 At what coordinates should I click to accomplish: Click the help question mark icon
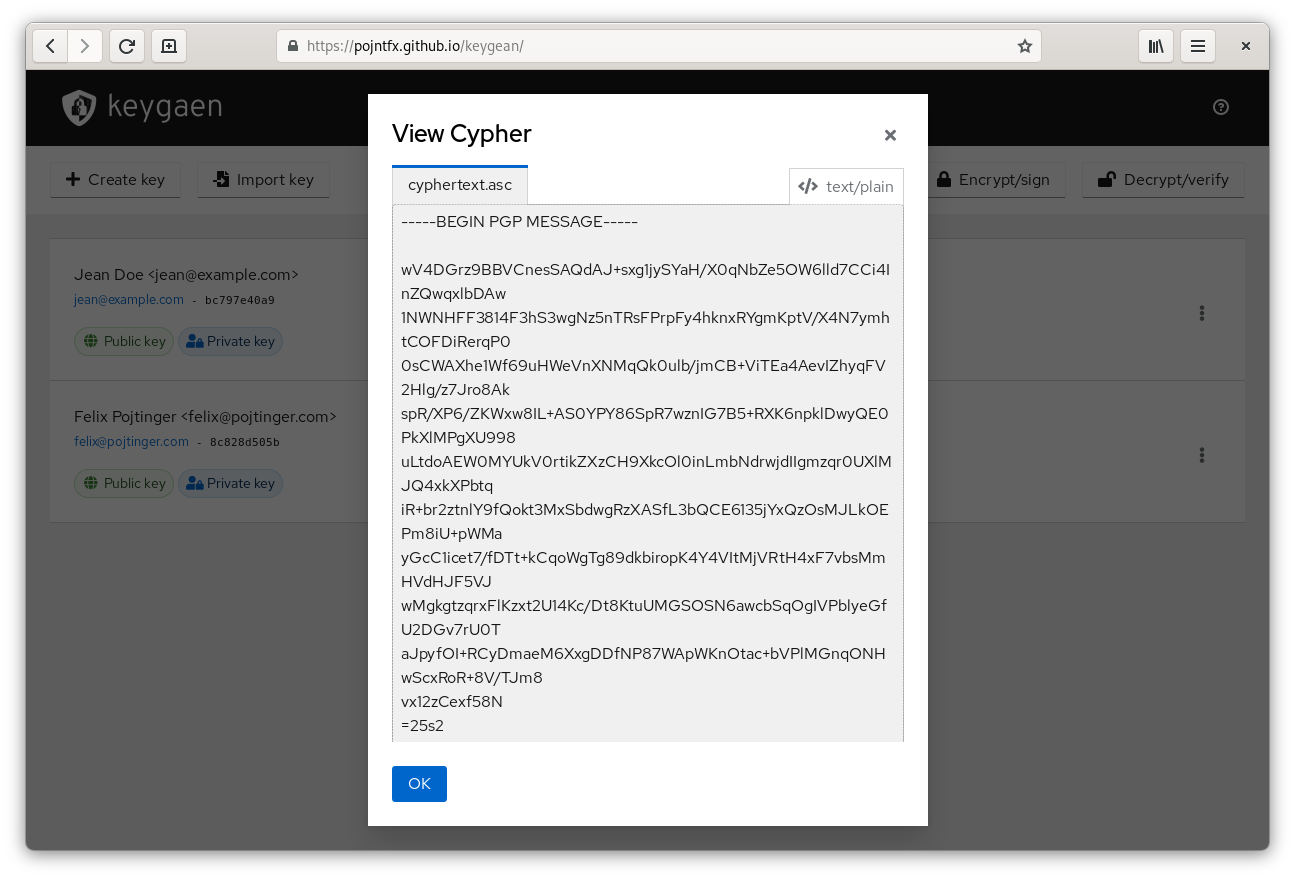tap(1220, 107)
